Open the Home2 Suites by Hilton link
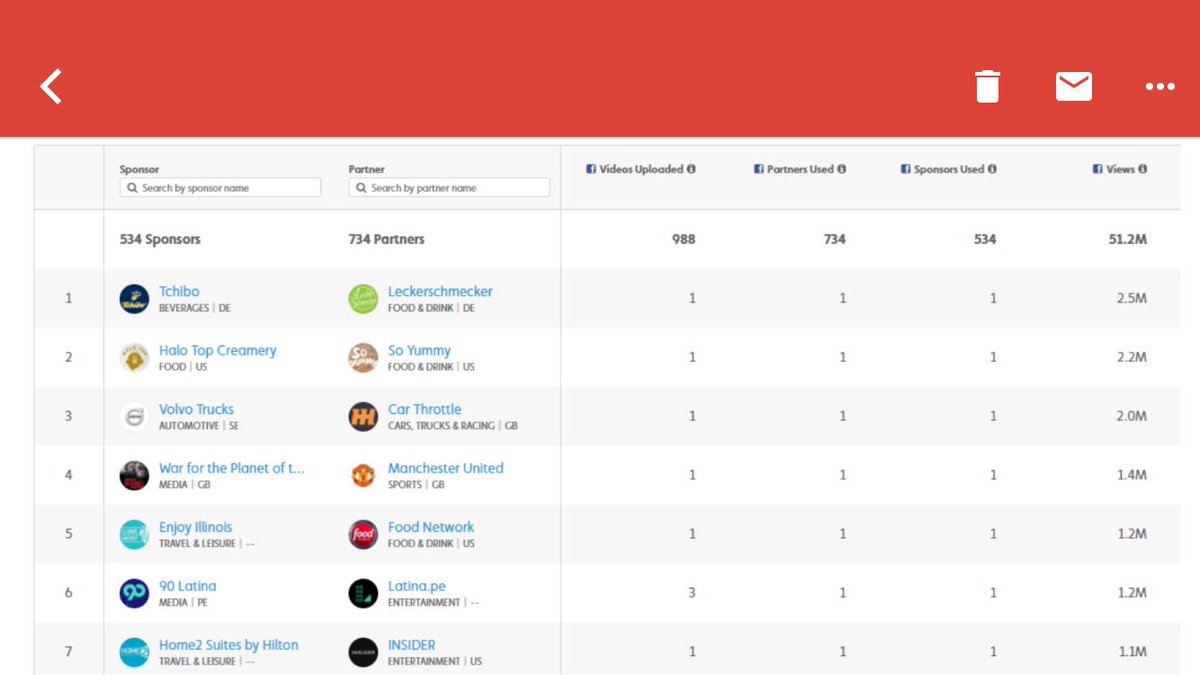 click(x=229, y=645)
